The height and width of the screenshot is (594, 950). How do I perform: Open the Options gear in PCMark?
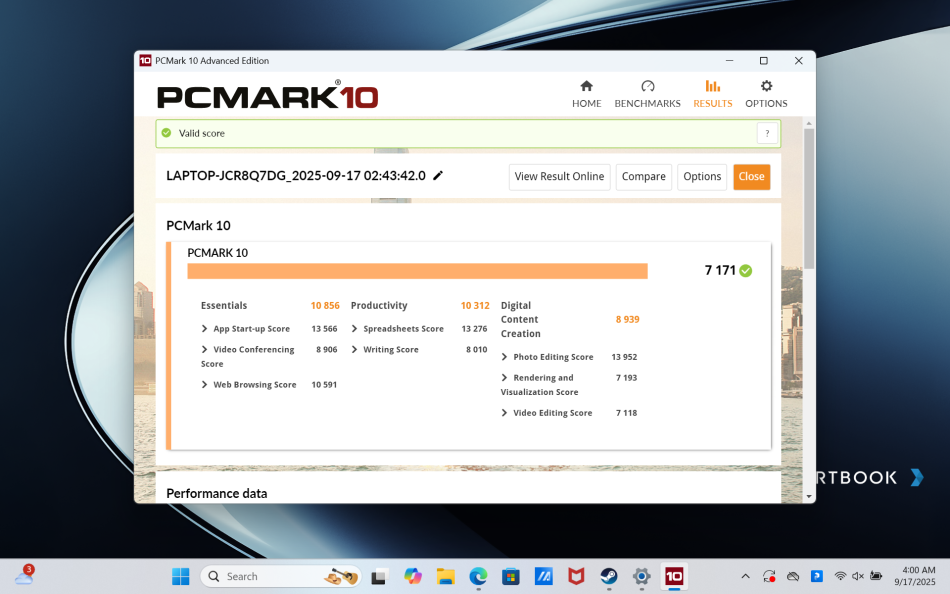tap(765, 88)
